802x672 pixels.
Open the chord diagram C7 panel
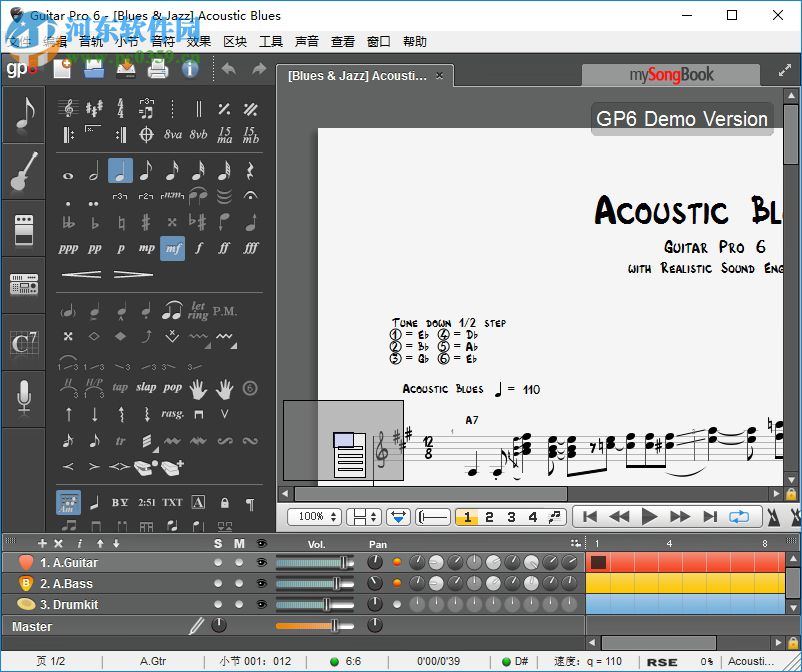pos(24,343)
